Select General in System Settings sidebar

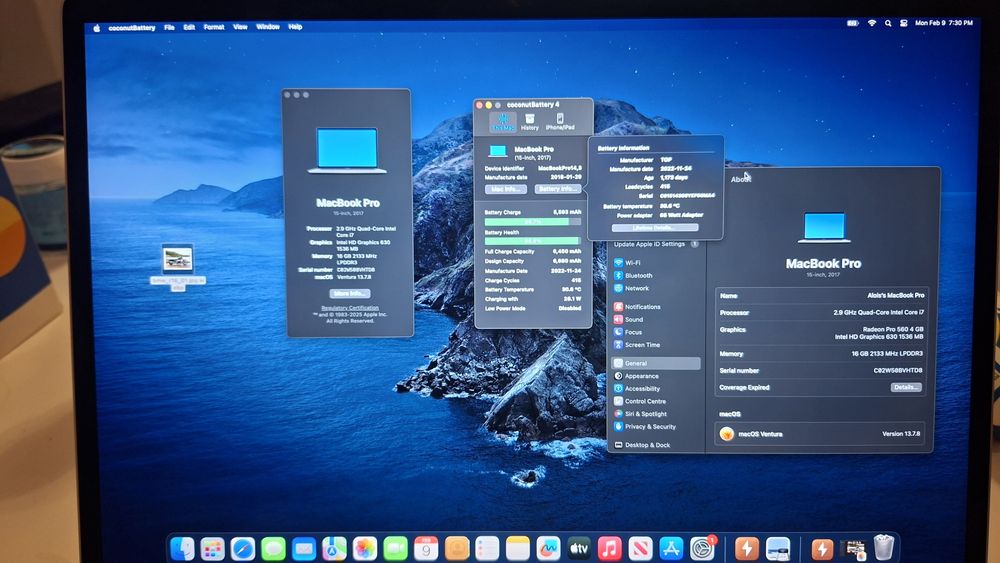(x=656, y=363)
